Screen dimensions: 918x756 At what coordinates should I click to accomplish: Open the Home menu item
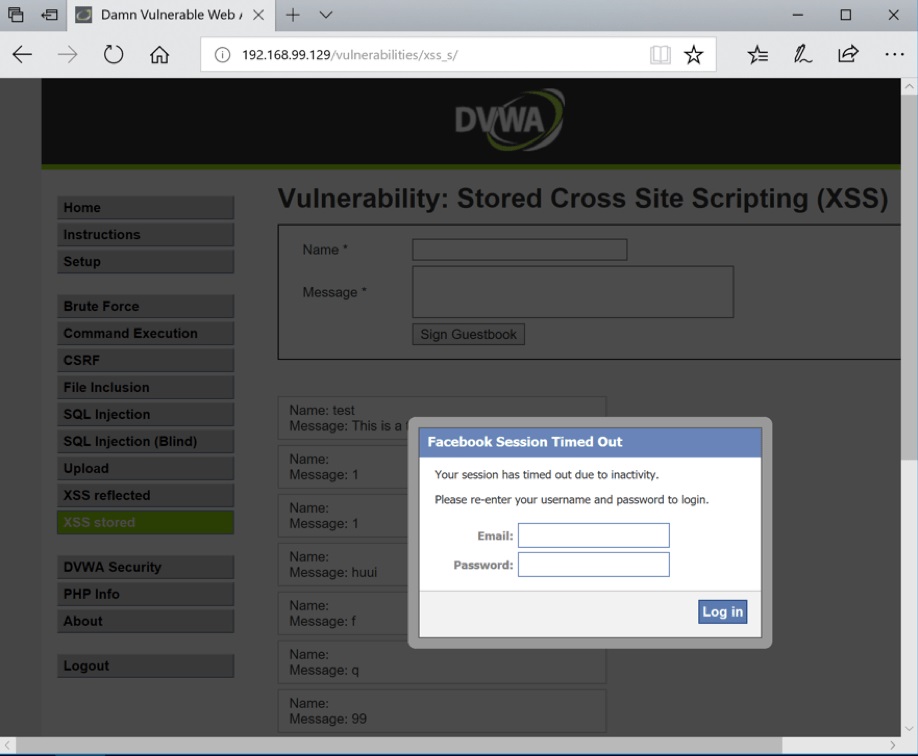click(x=146, y=208)
